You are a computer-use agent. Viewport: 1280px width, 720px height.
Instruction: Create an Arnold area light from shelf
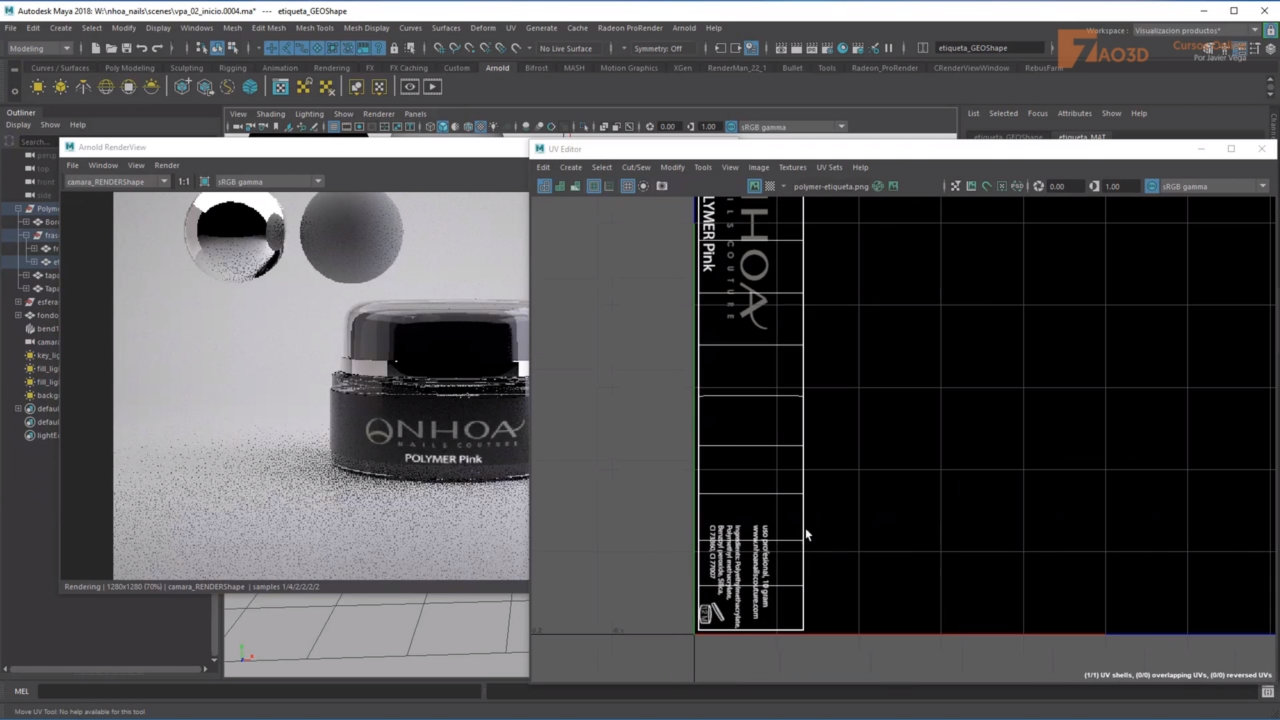pyautogui.click(x=39, y=87)
